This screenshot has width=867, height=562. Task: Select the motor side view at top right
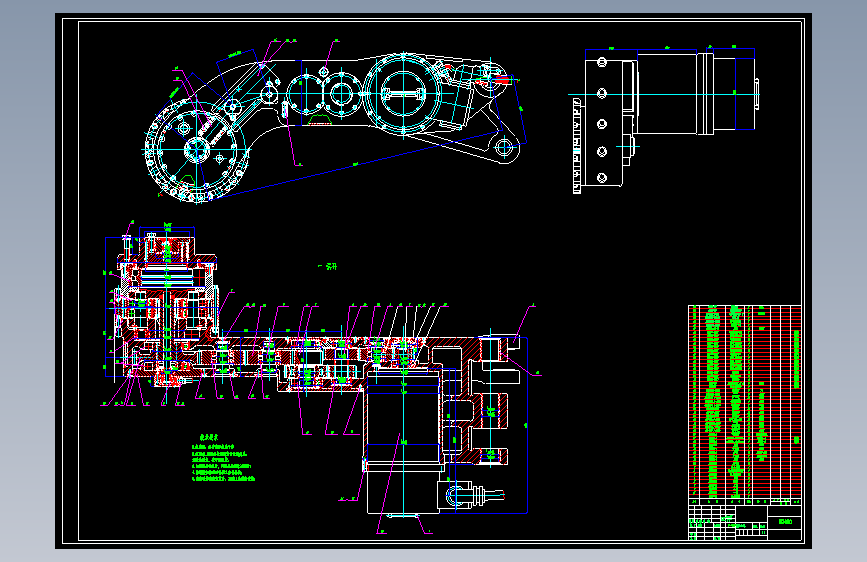(665, 119)
